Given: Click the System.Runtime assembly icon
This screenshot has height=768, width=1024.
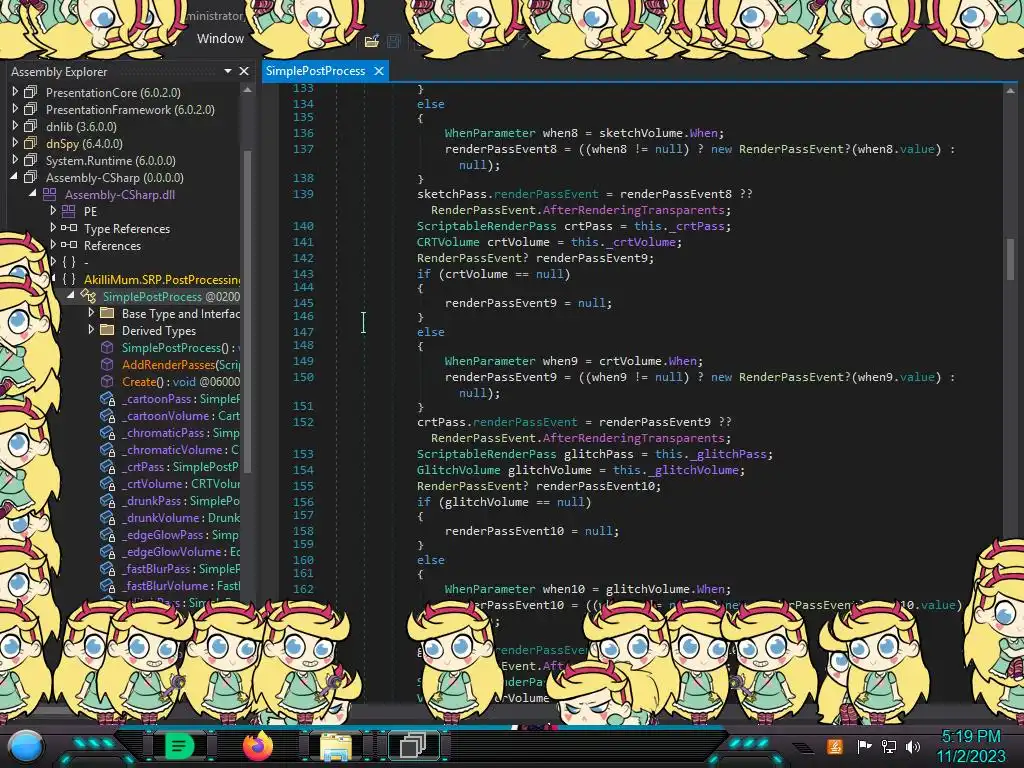Looking at the screenshot, I should 31,160.
